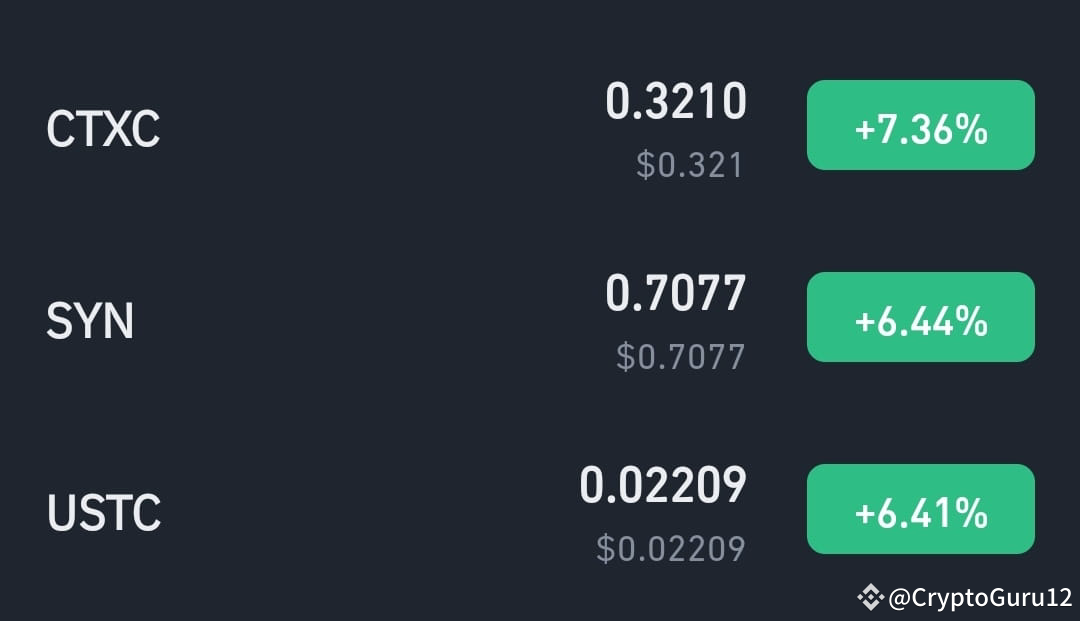Click the SYN price 0.7077
Screen dimensions: 1080x621
click(x=675, y=293)
